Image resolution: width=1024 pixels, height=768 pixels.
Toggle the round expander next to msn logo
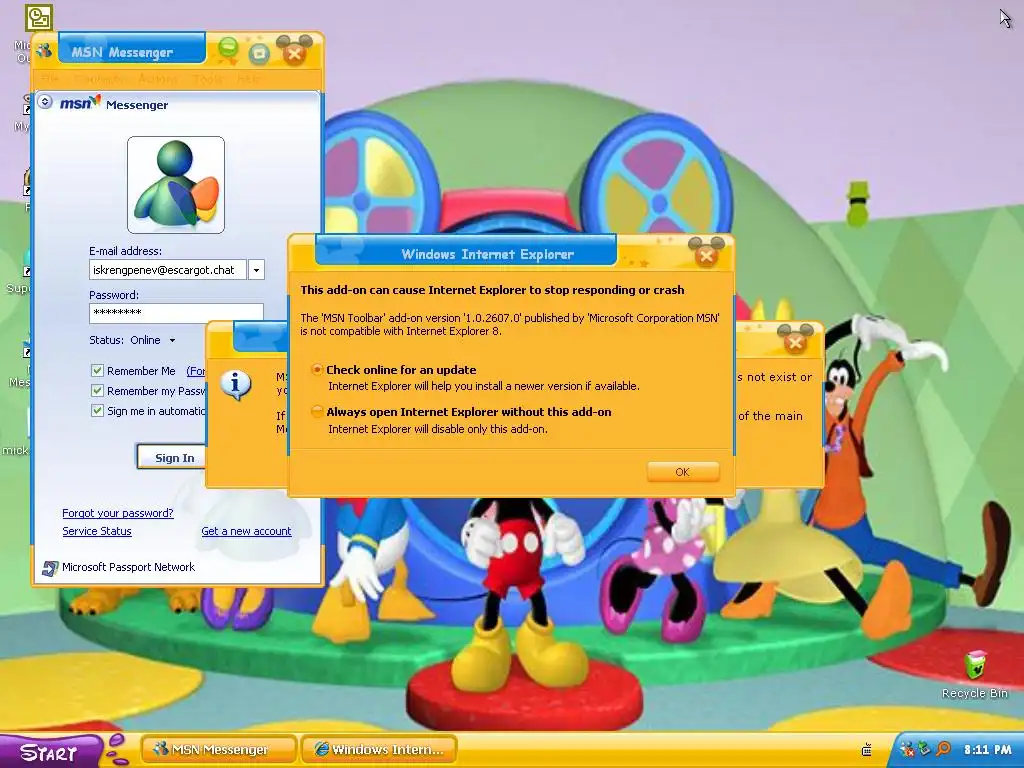(45, 101)
